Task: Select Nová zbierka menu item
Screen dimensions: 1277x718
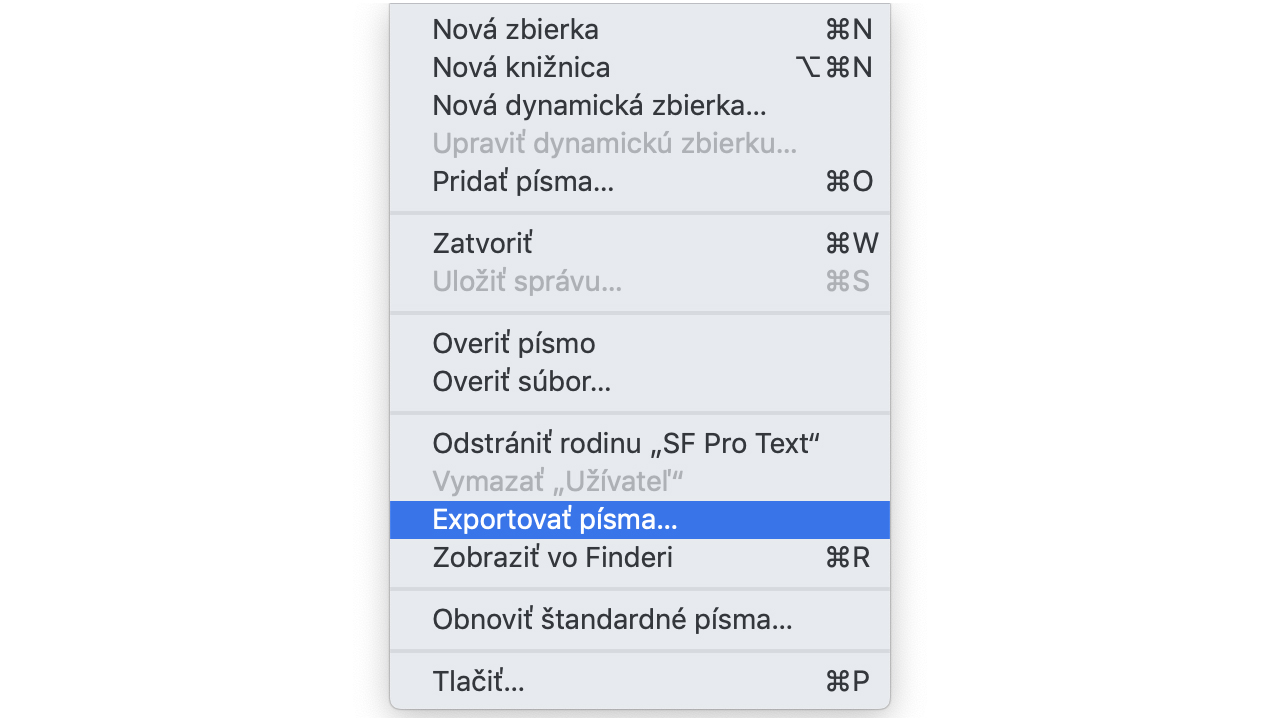Action: pyautogui.click(x=639, y=30)
